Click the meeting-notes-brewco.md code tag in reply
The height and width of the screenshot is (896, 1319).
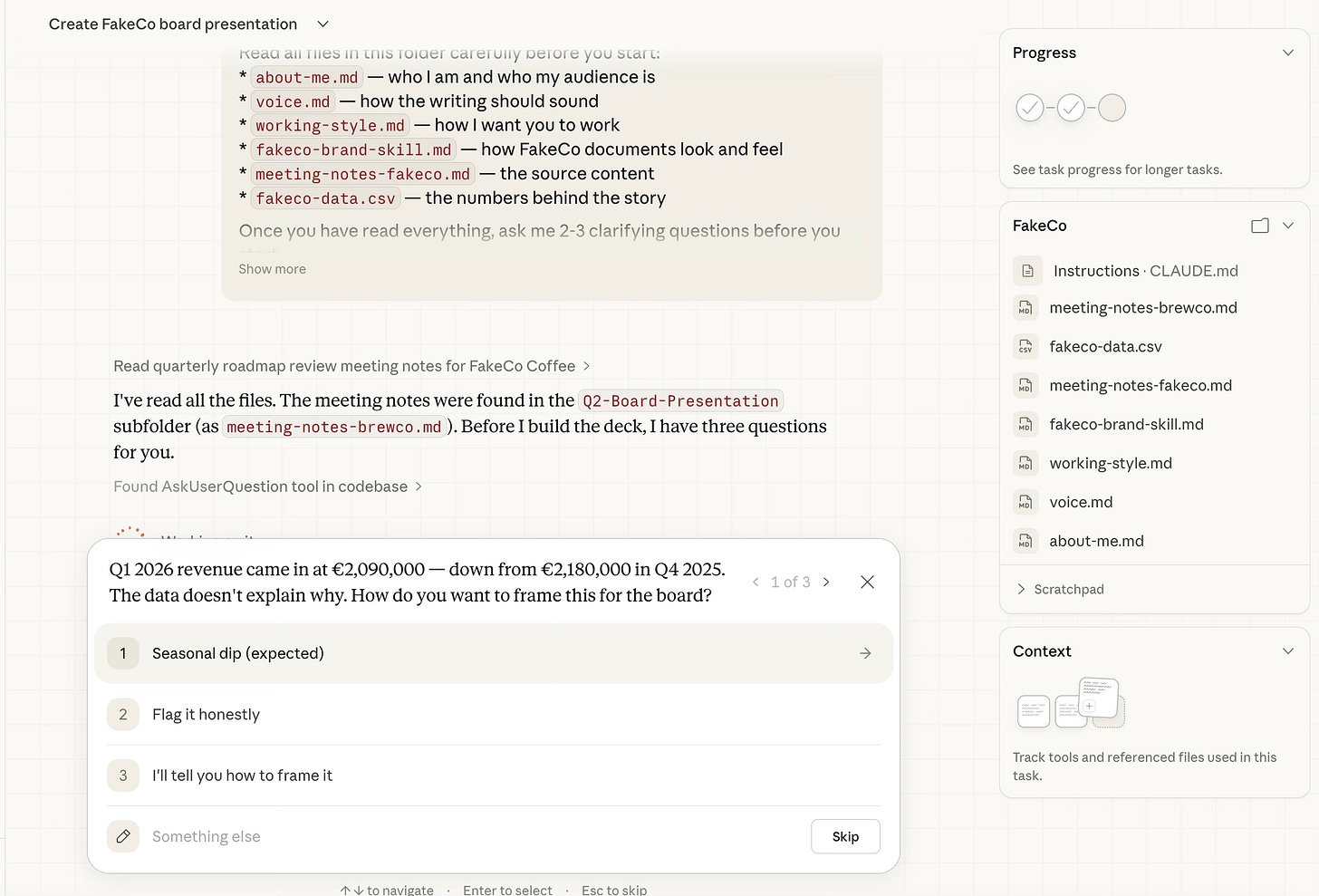point(334,427)
